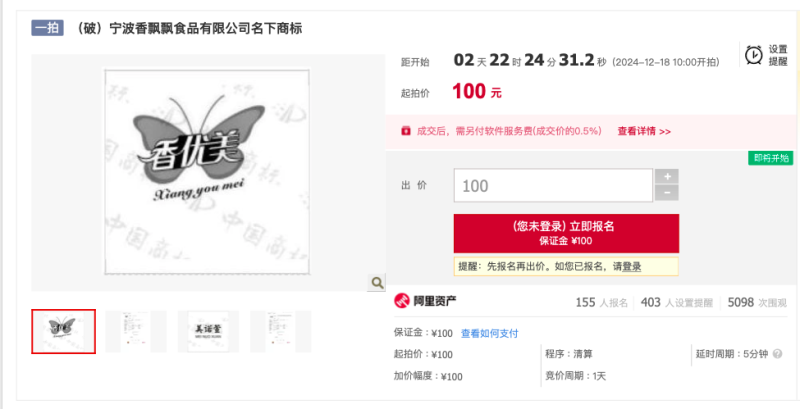Open the magnifier zoom icon on image
The image size is (800, 409).
[x=377, y=283]
